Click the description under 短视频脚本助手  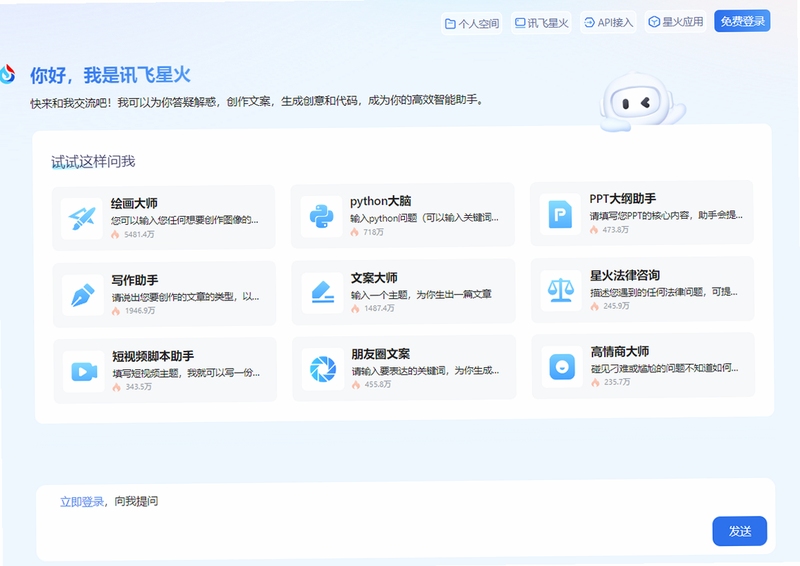[186, 373]
